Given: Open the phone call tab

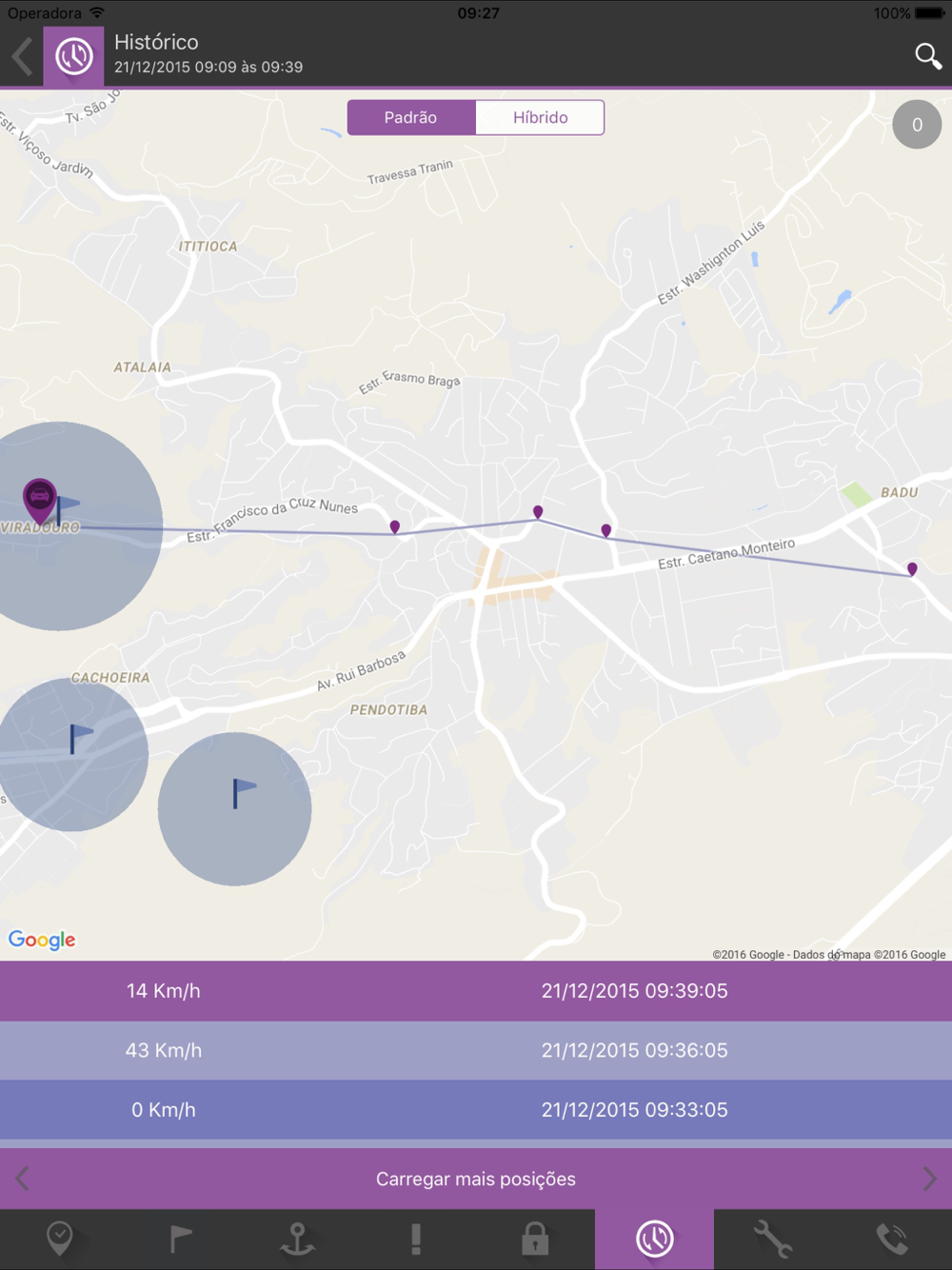Looking at the screenshot, I should [x=892, y=1240].
